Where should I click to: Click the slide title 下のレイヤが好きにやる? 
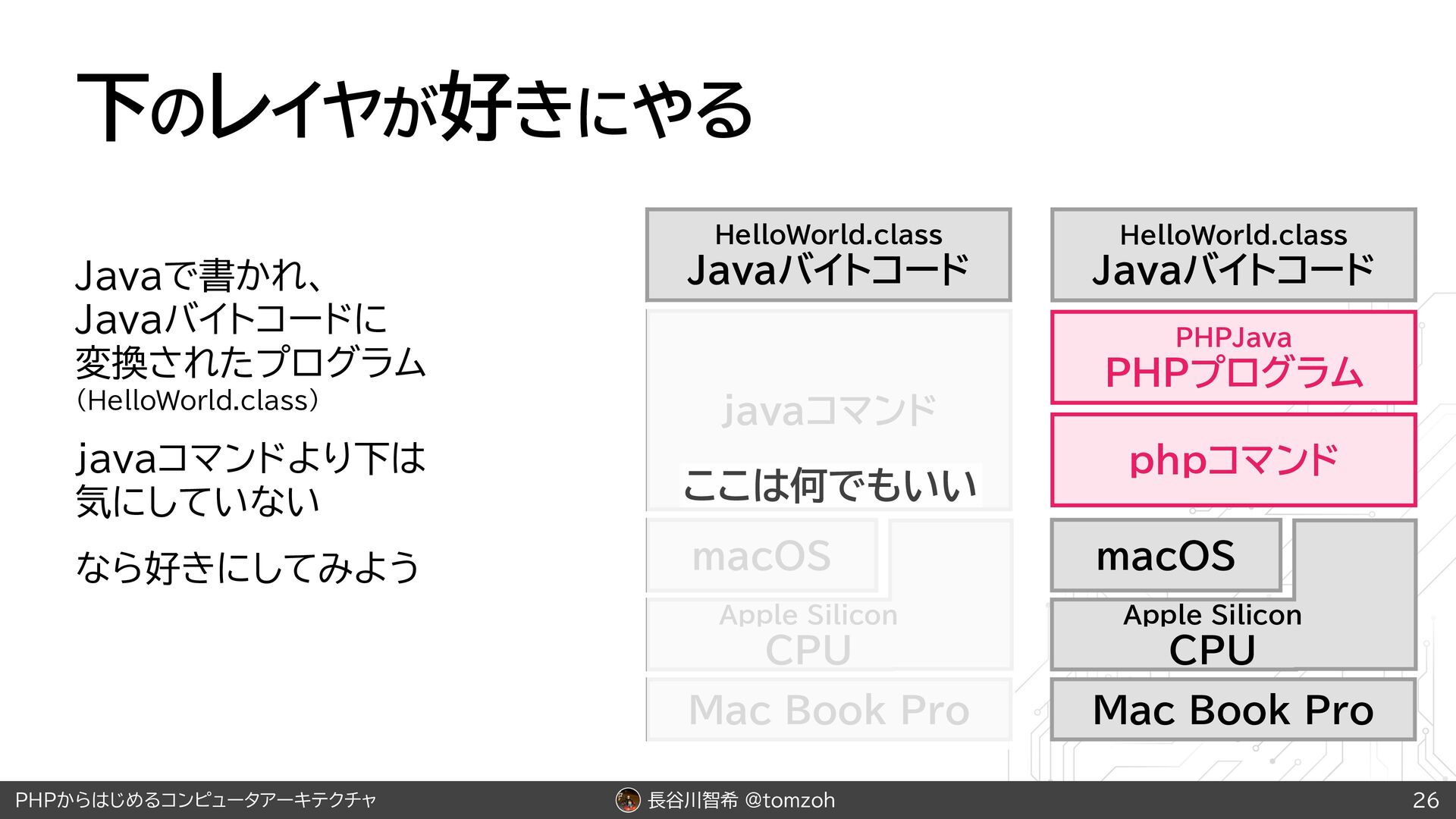coord(414,108)
